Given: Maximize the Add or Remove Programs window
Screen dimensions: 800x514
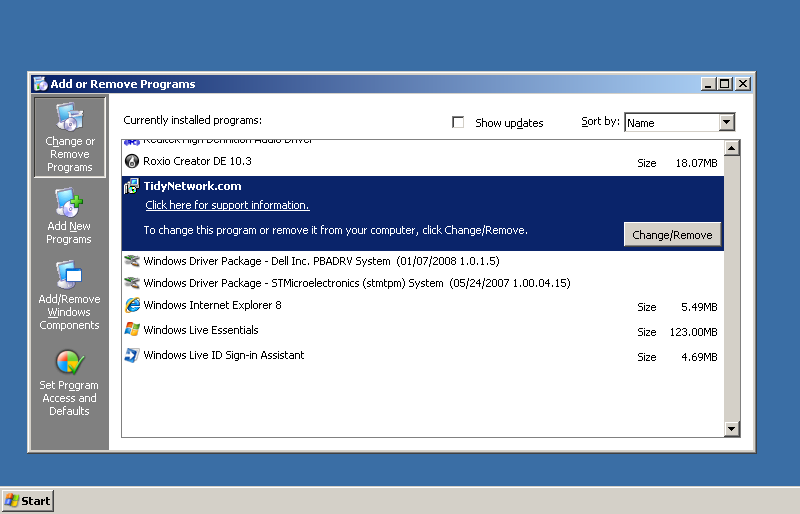Looking at the screenshot, I should [x=724, y=84].
